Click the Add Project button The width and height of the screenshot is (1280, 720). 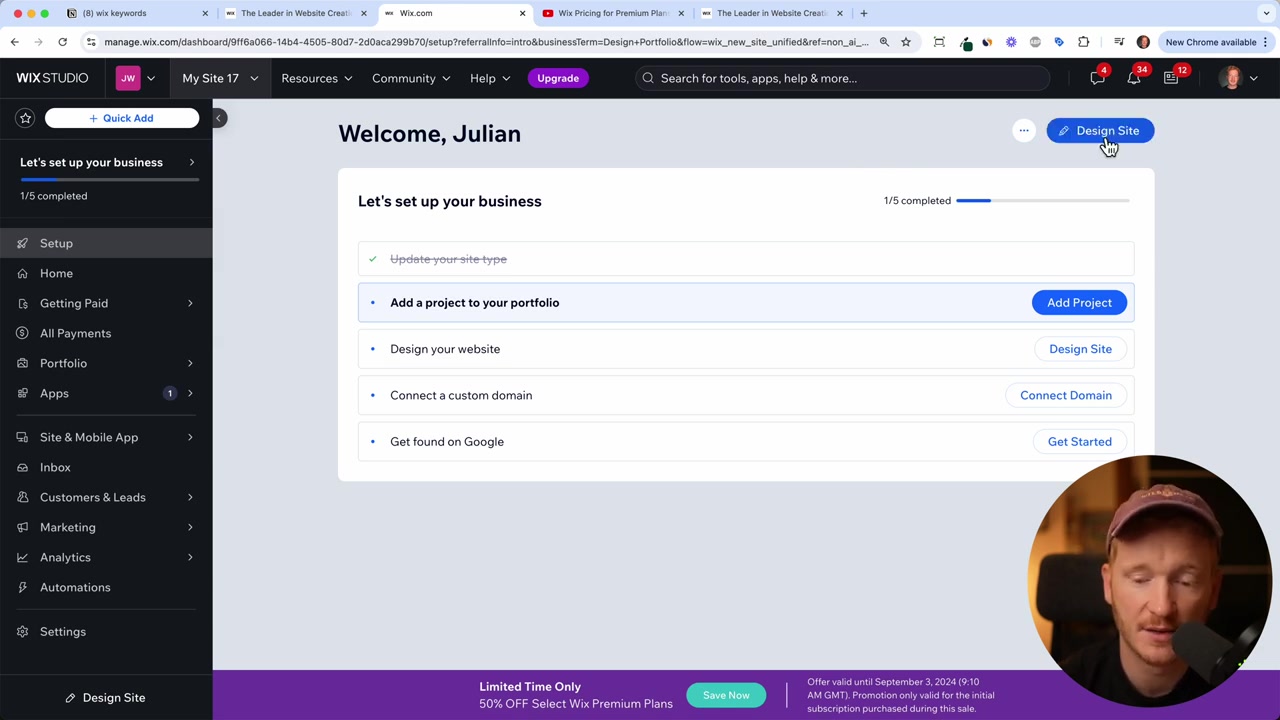pos(1079,302)
